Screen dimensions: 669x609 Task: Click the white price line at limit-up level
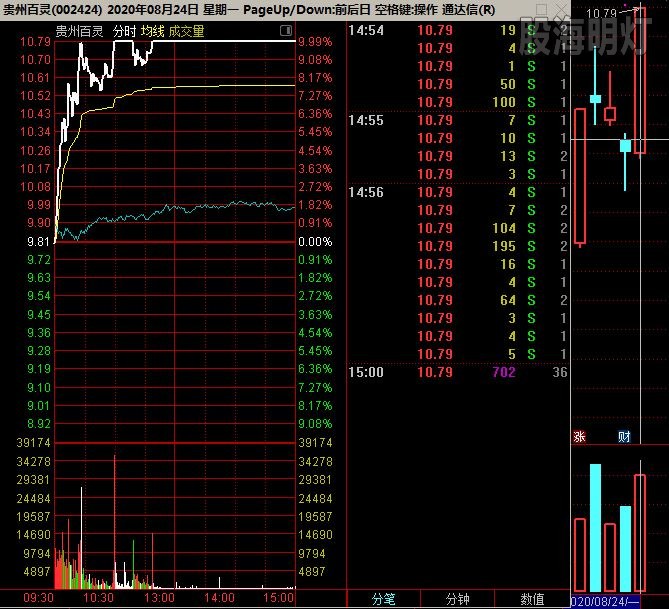click(x=224, y=41)
